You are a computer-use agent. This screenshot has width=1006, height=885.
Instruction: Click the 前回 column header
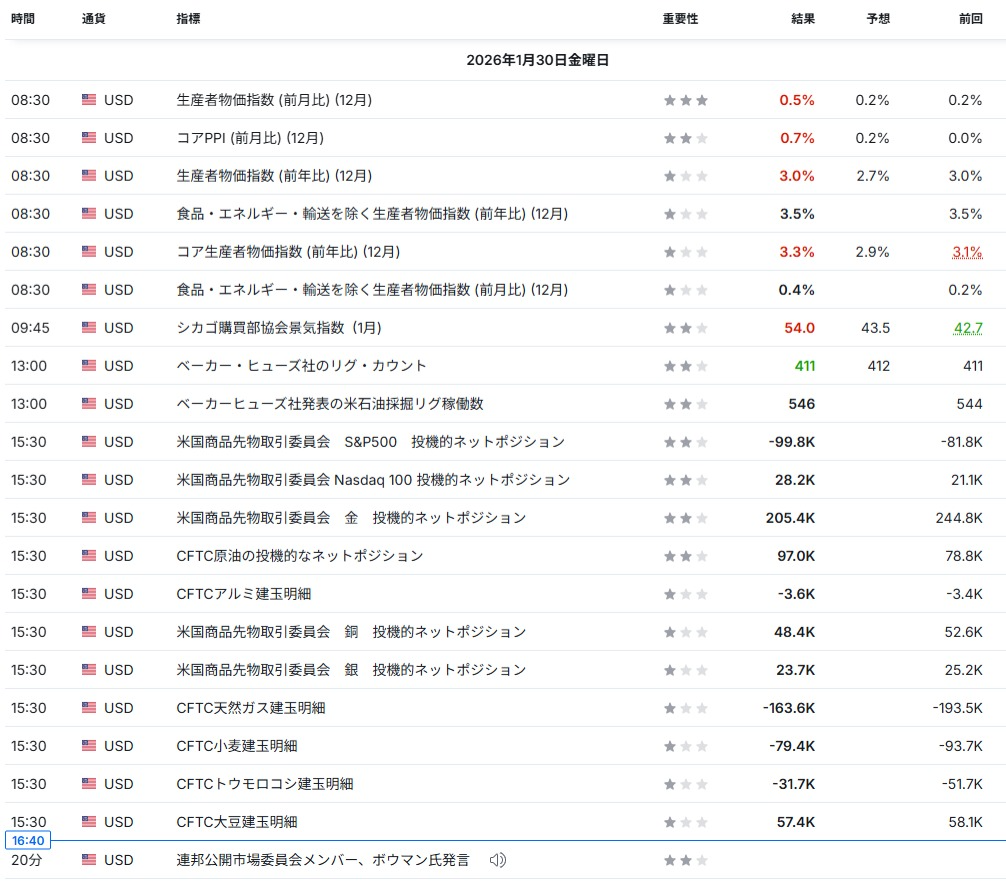tap(970, 19)
